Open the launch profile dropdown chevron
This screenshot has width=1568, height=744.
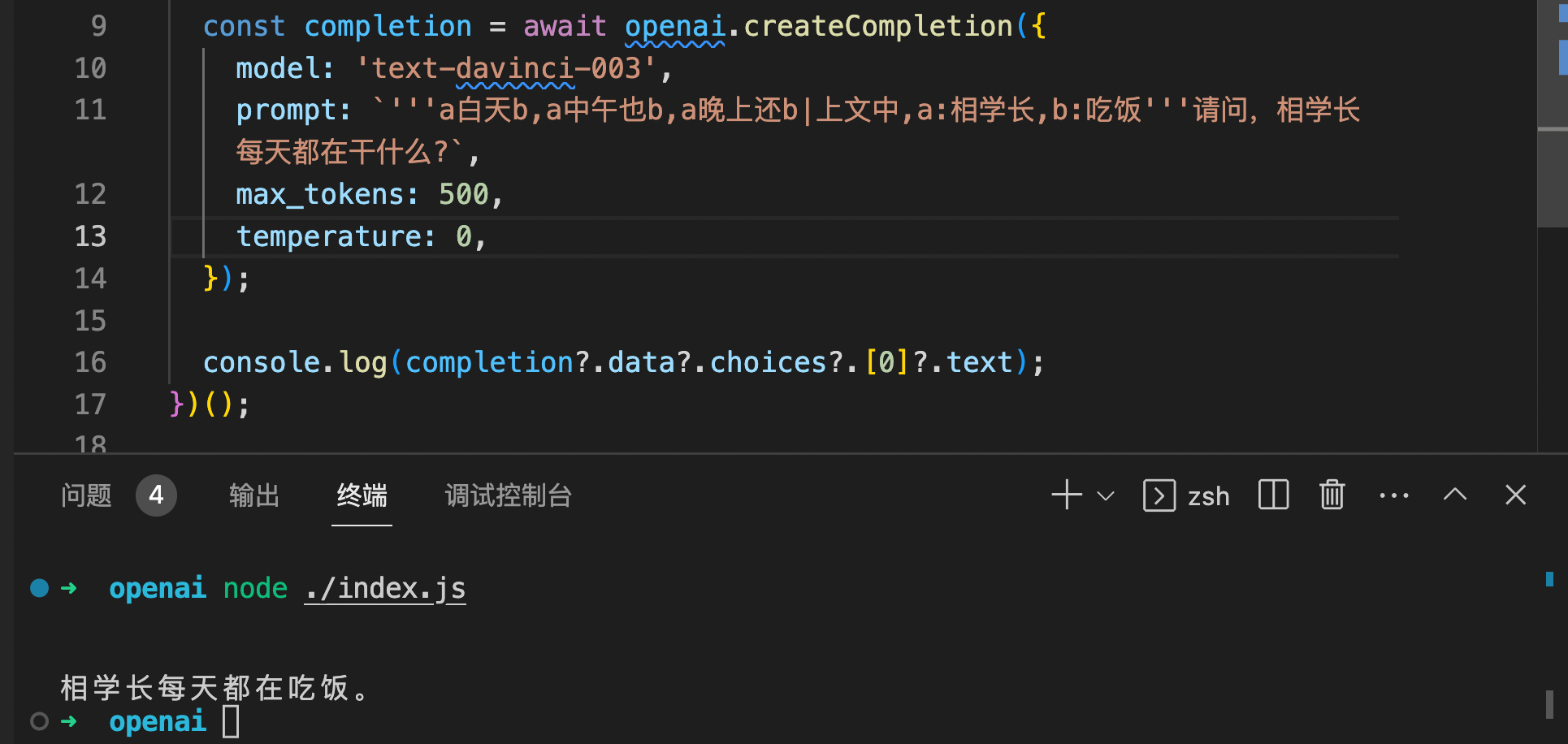point(1105,495)
